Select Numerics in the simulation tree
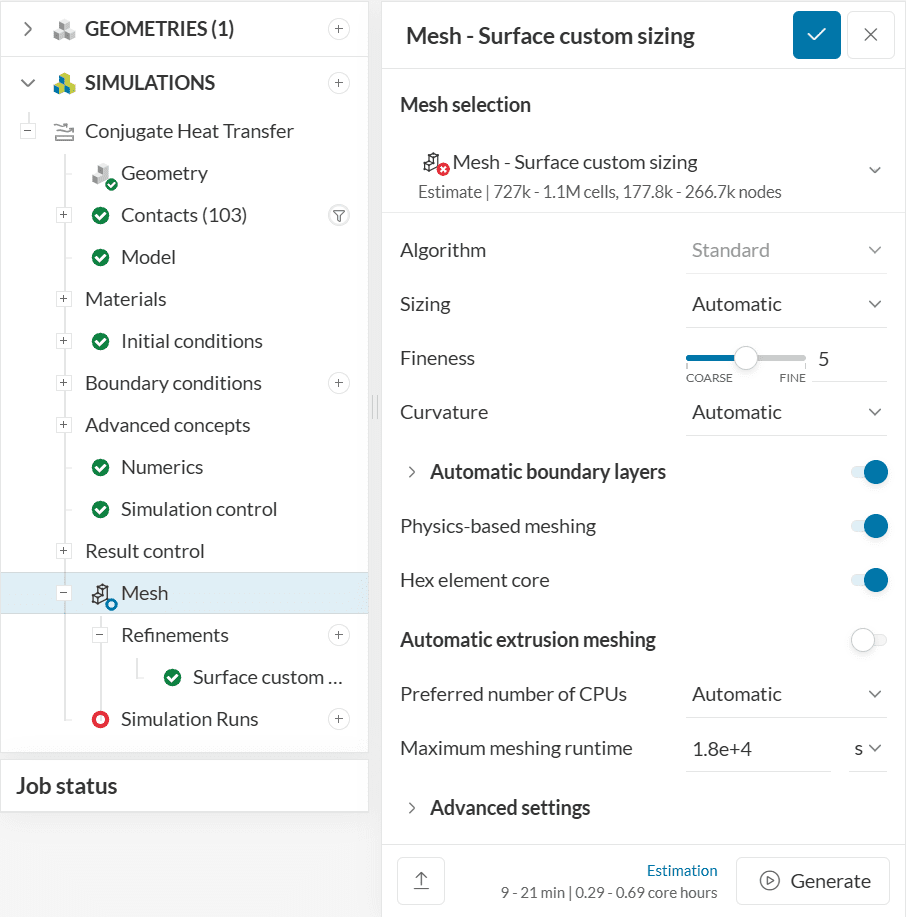The height and width of the screenshot is (917, 906). tap(161, 467)
